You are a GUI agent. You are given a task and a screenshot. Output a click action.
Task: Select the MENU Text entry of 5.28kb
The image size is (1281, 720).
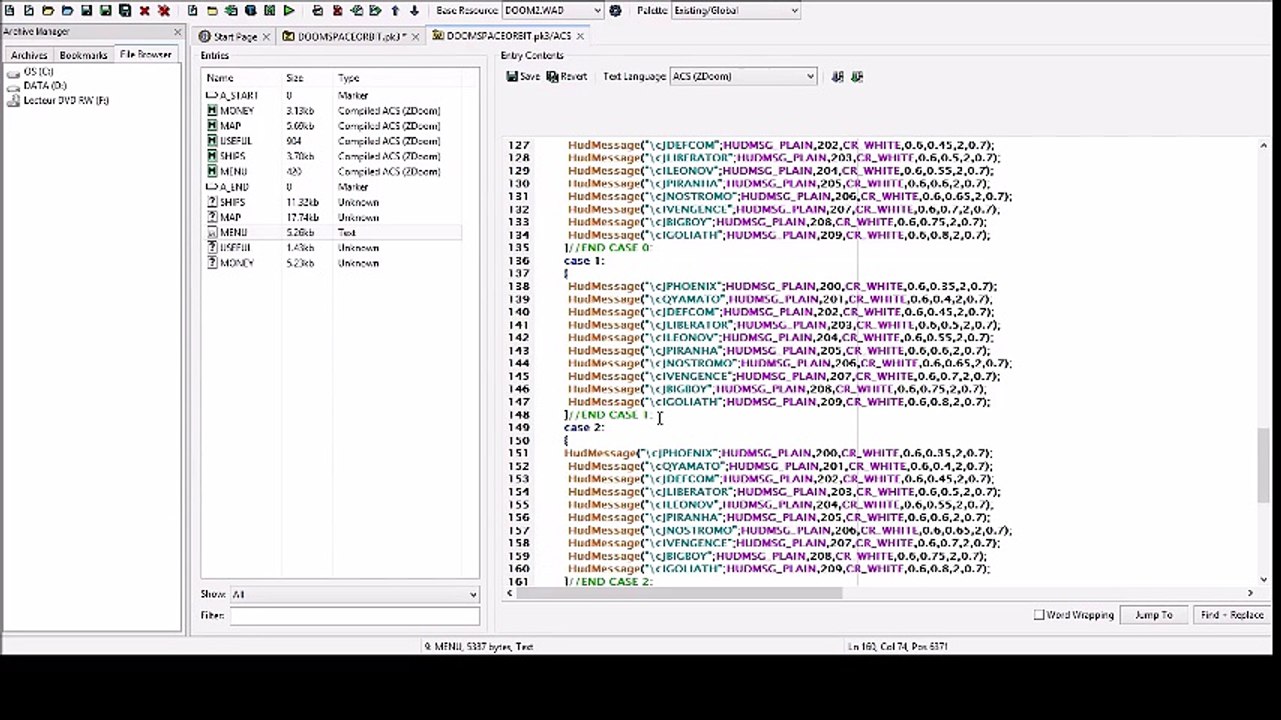332,232
